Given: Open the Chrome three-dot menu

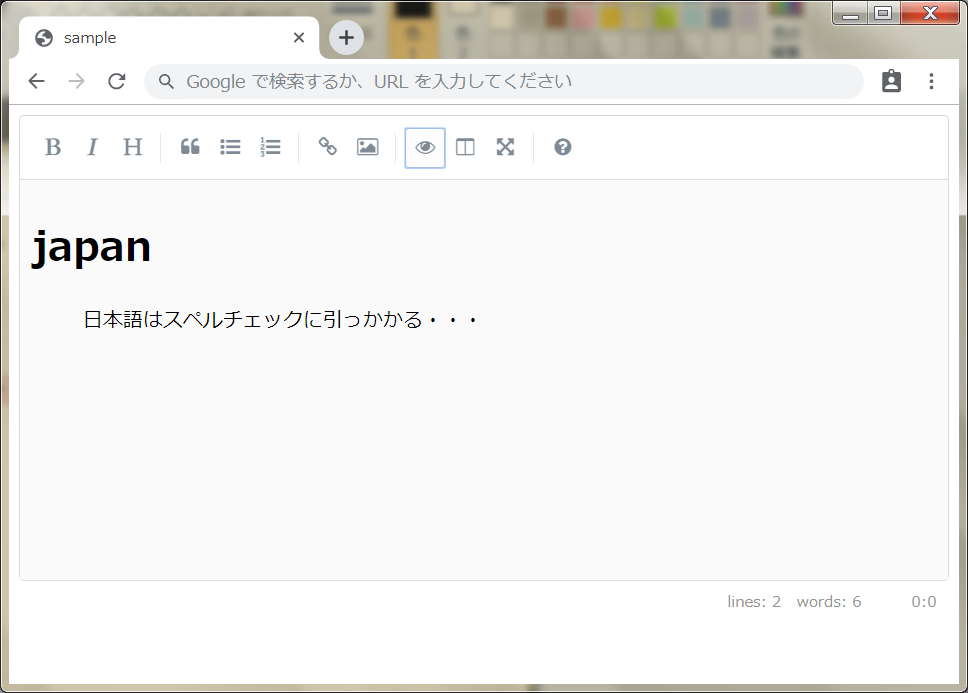Looking at the screenshot, I should point(931,81).
